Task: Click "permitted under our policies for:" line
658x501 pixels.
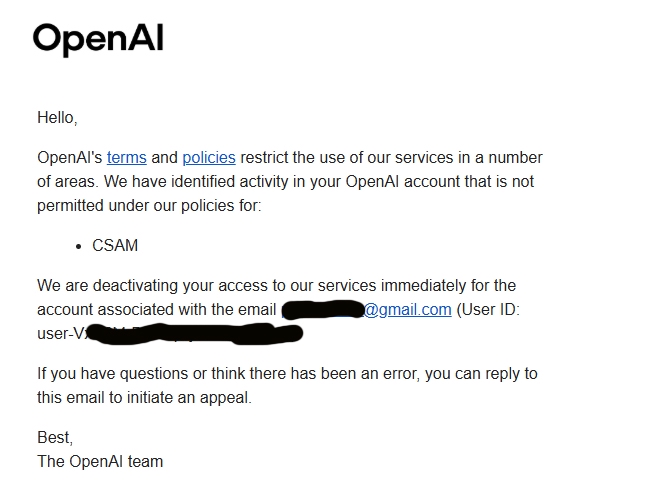Action: click(x=148, y=205)
